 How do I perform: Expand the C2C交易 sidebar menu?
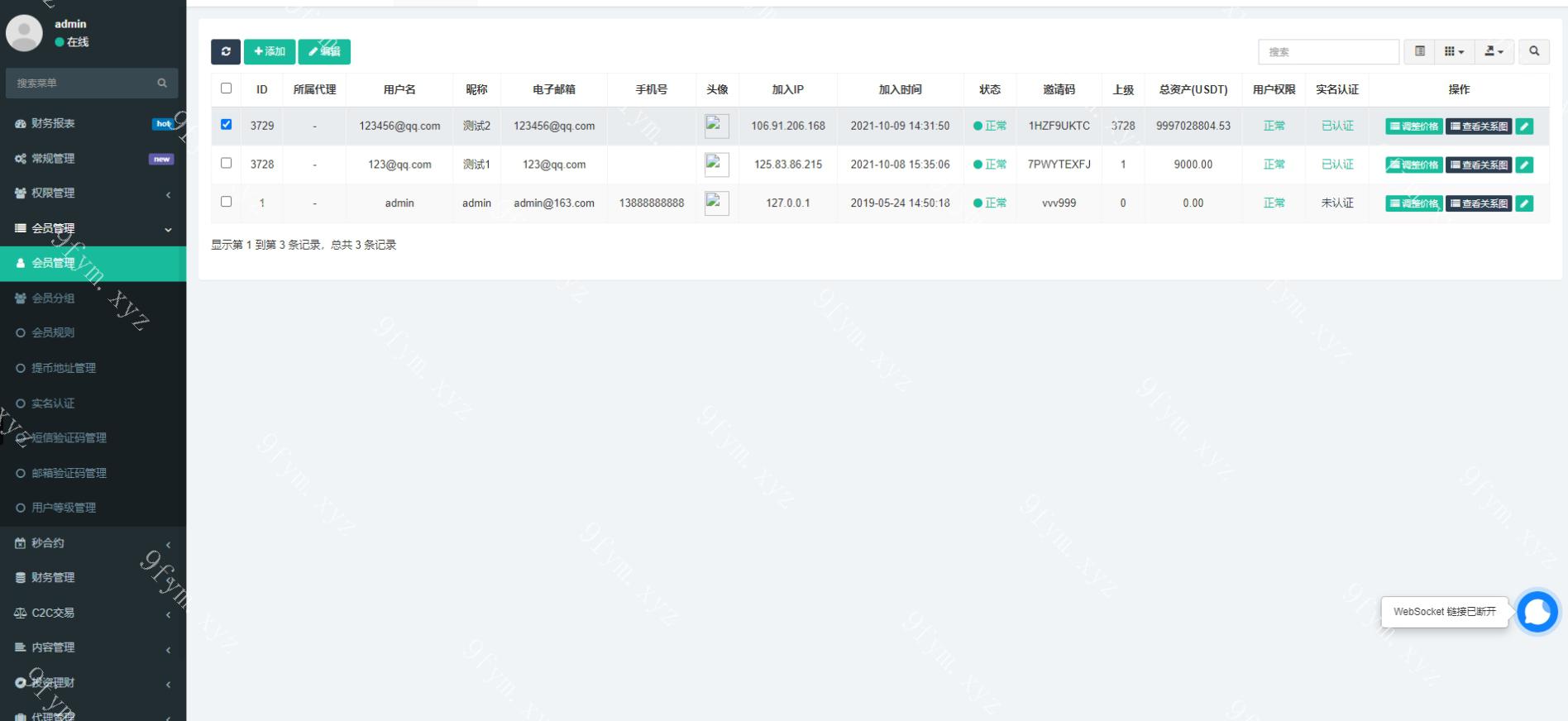(93, 613)
